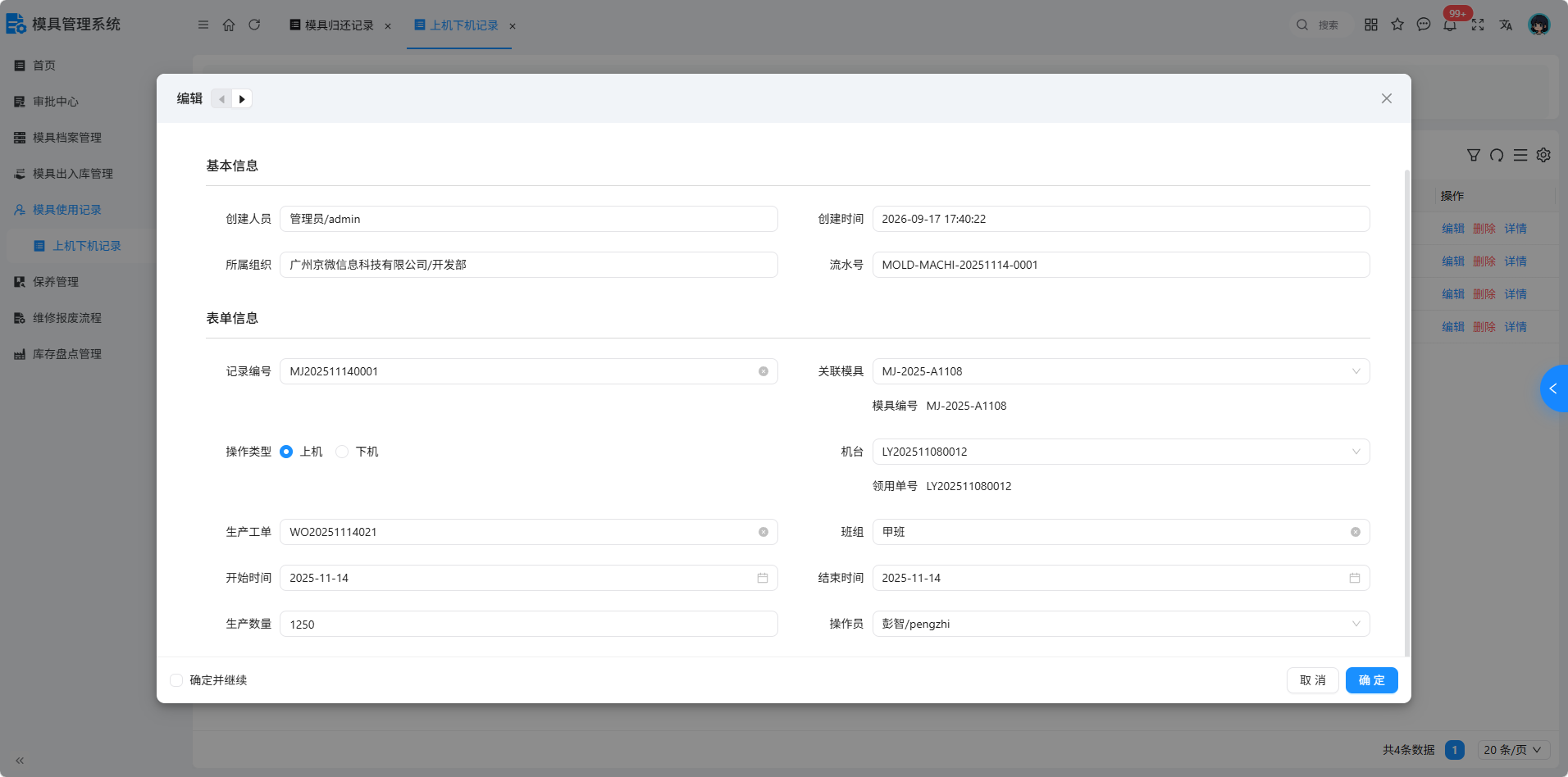Open the 结束时间 calendar icon
Viewport: 1568px width, 777px height.
coord(1355,578)
